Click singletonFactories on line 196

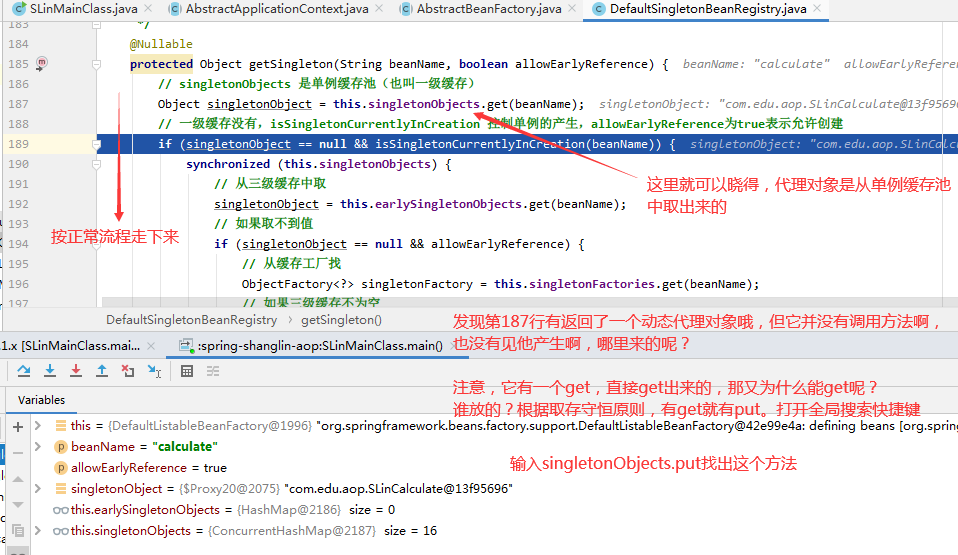591,284
